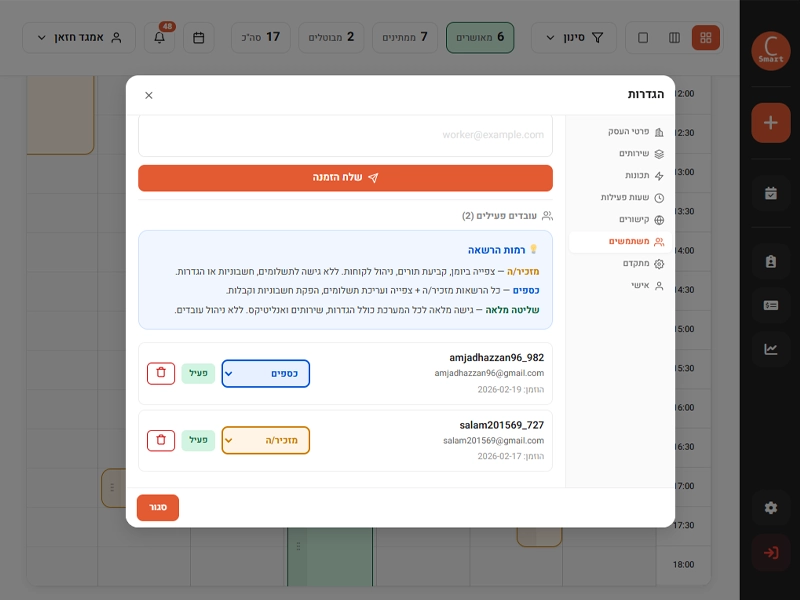Close the settings dialog with the X
The image size is (800, 600).
click(x=149, y=95)
